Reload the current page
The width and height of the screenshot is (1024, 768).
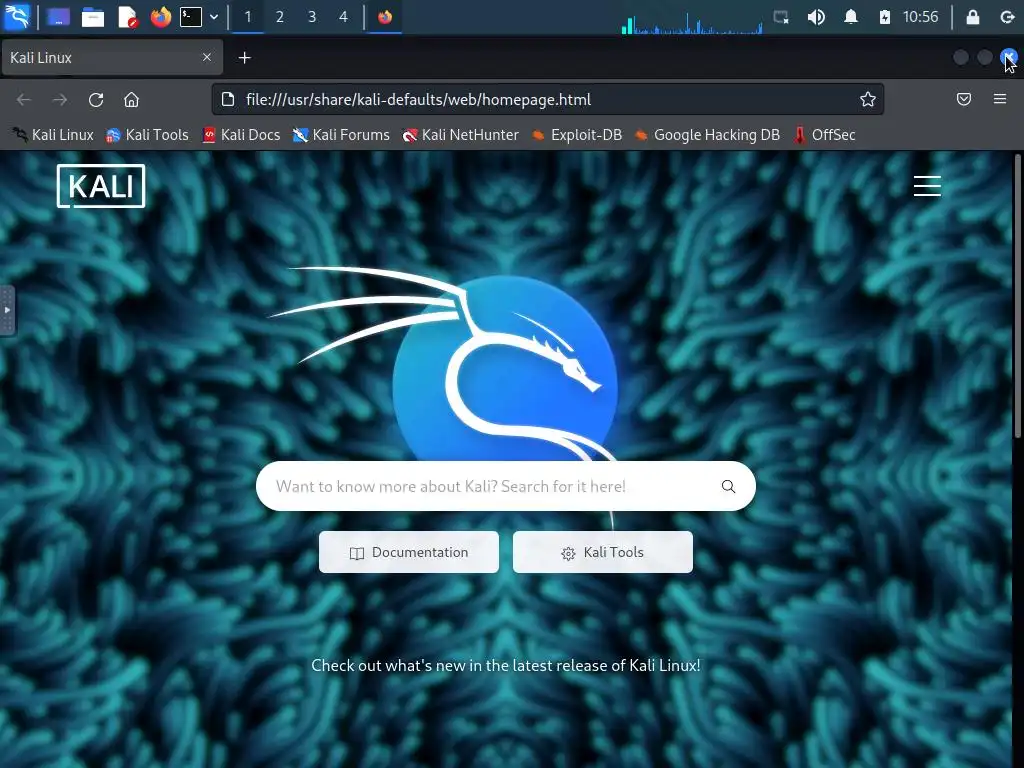(x=96, y=99)
